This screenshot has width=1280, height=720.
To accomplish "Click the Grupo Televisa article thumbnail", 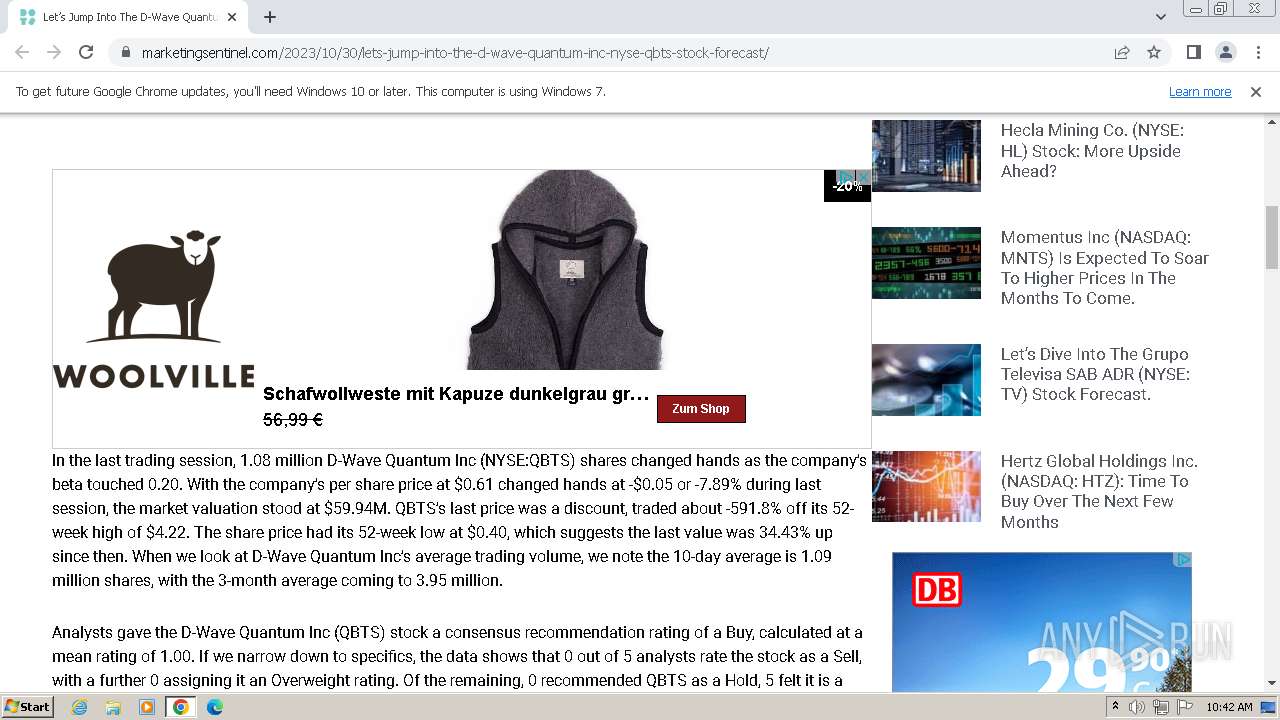I will (x=926, y=380).
